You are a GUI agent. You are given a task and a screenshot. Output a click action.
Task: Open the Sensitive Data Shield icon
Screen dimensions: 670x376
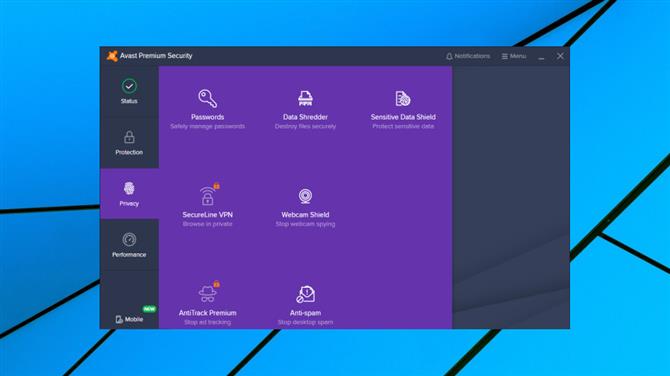click(403, 98)
